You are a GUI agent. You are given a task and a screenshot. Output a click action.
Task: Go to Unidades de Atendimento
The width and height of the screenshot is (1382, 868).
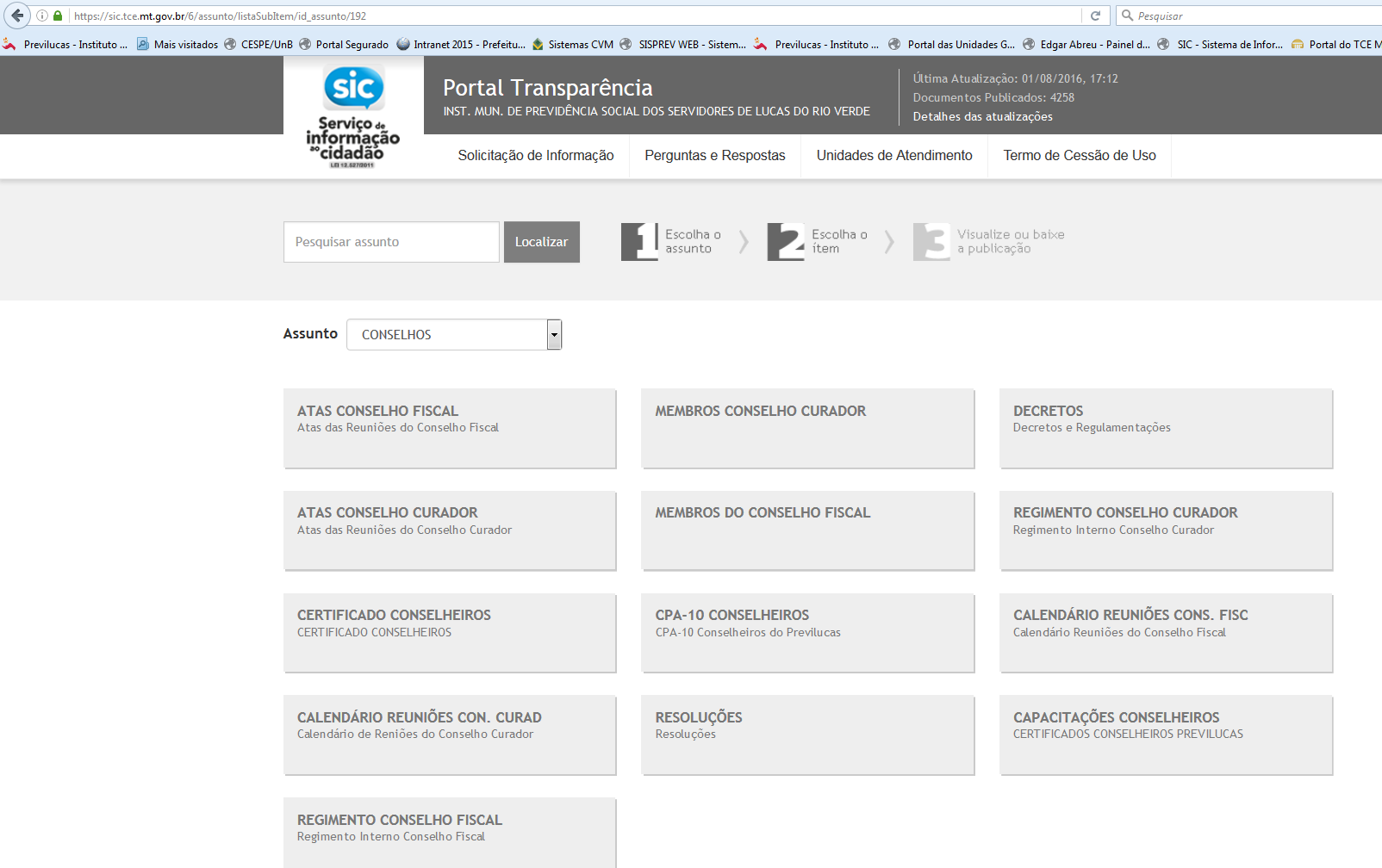[893, 156]
